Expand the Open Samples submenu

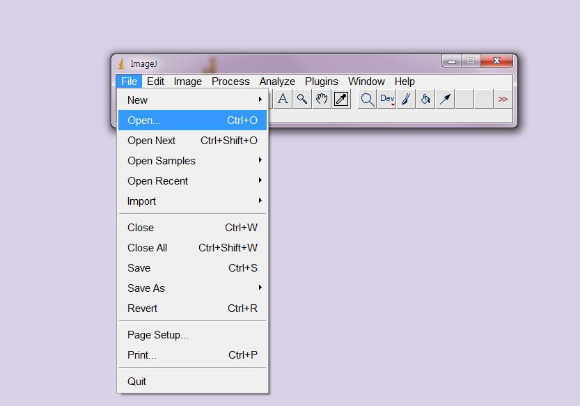[192, 160]
